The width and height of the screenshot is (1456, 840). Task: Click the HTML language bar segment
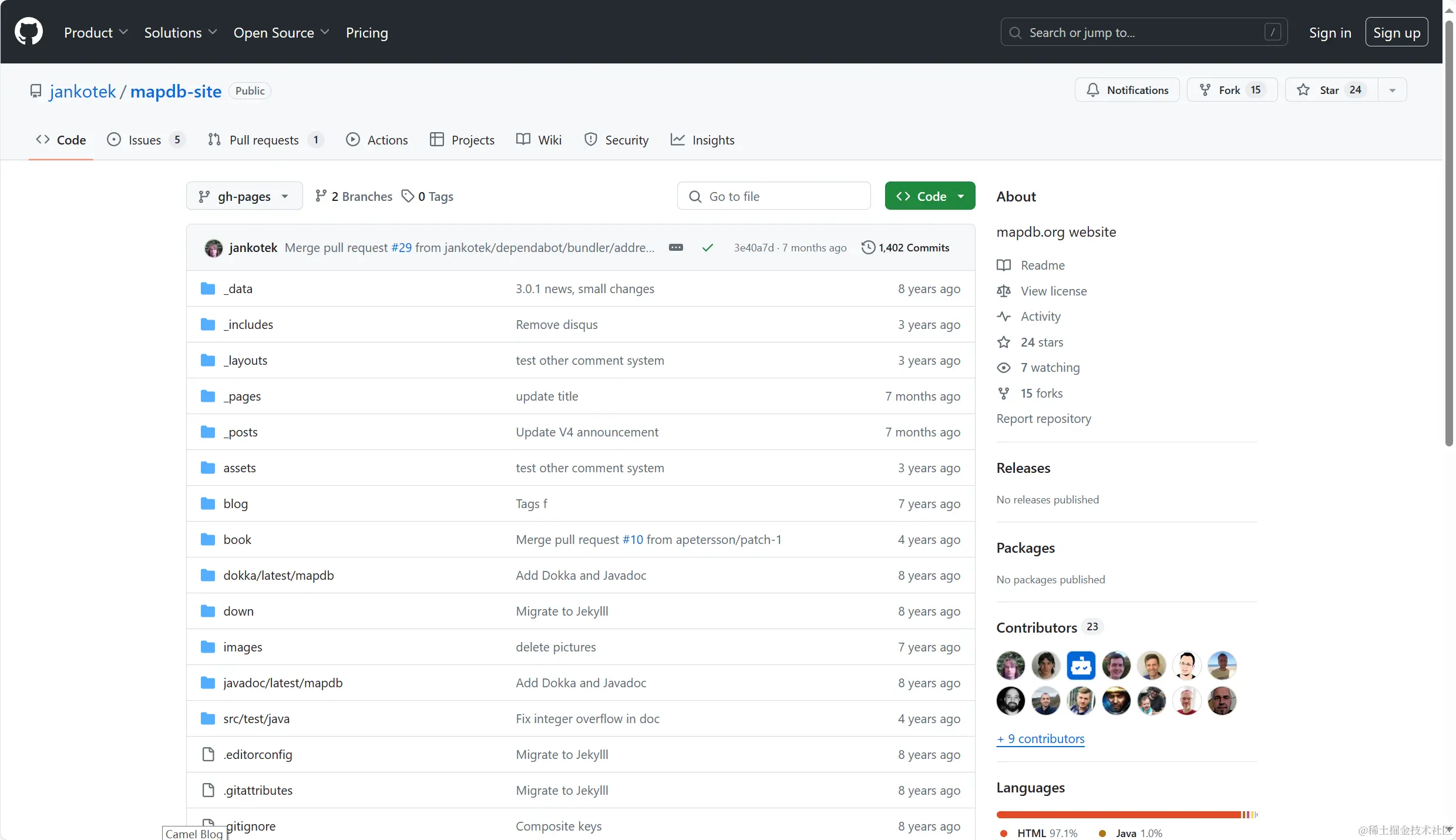(x=1119, y=815)
